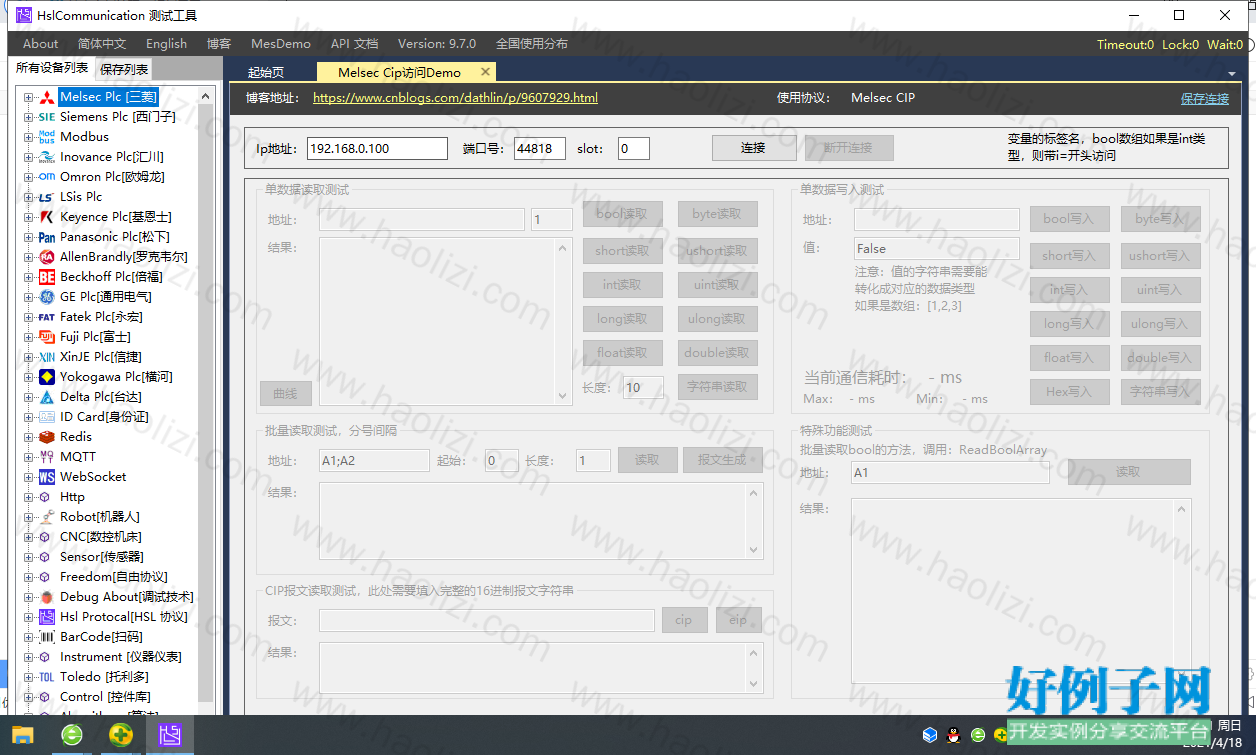
Task: Expand the Control tree node
Action: (x=28, y=697)
